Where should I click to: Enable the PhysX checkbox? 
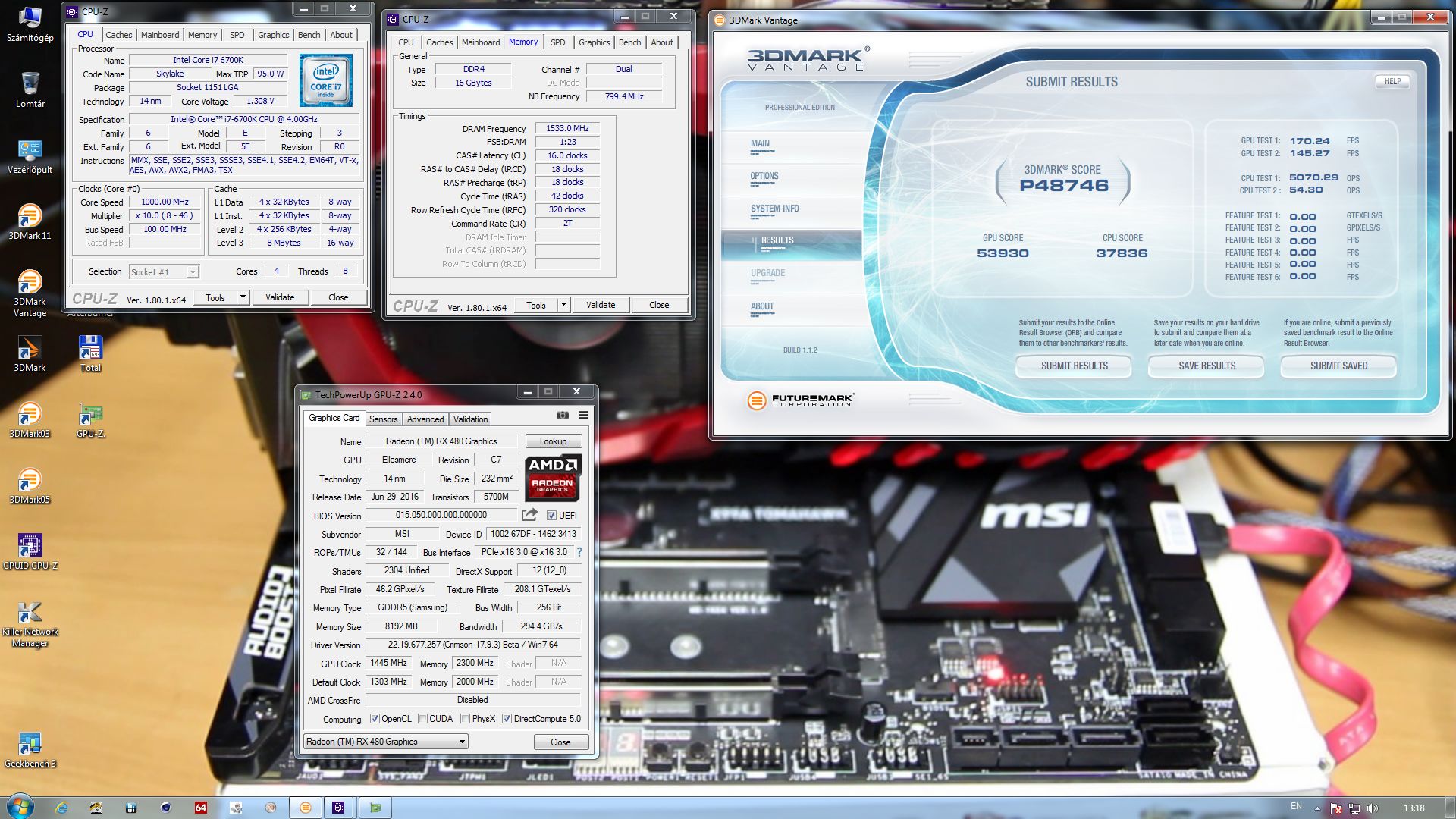tap(465, 719)
